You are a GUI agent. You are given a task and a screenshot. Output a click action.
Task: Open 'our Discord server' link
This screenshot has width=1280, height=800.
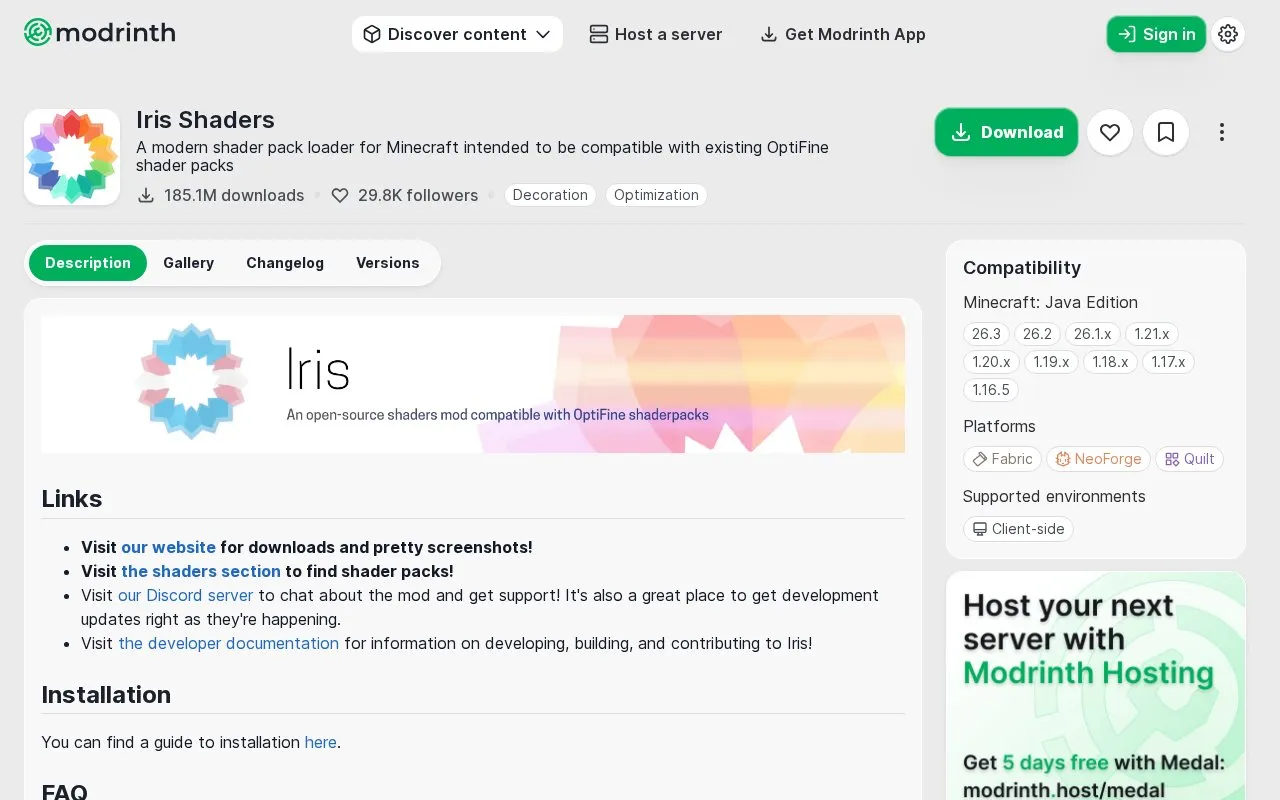[185, 595]
